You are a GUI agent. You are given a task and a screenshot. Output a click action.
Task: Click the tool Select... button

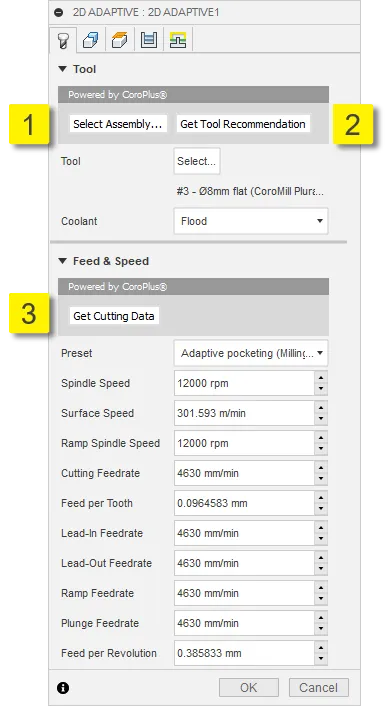[x=197, y=161]
